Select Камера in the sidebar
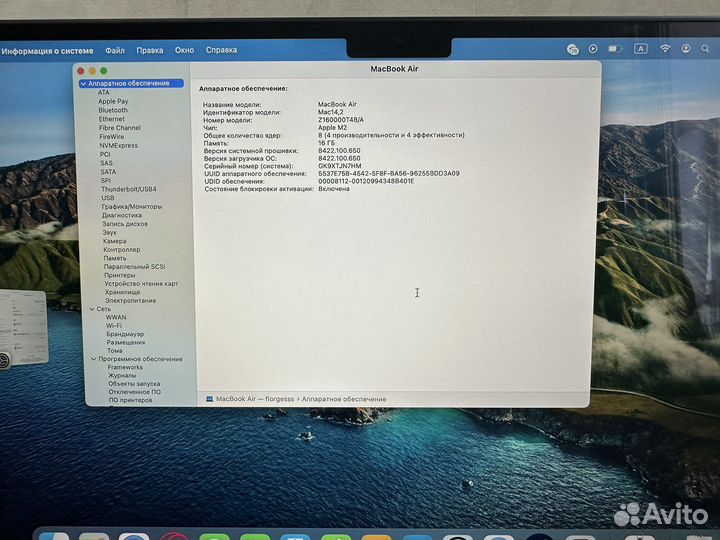The image size is (720, 540). 114,241
